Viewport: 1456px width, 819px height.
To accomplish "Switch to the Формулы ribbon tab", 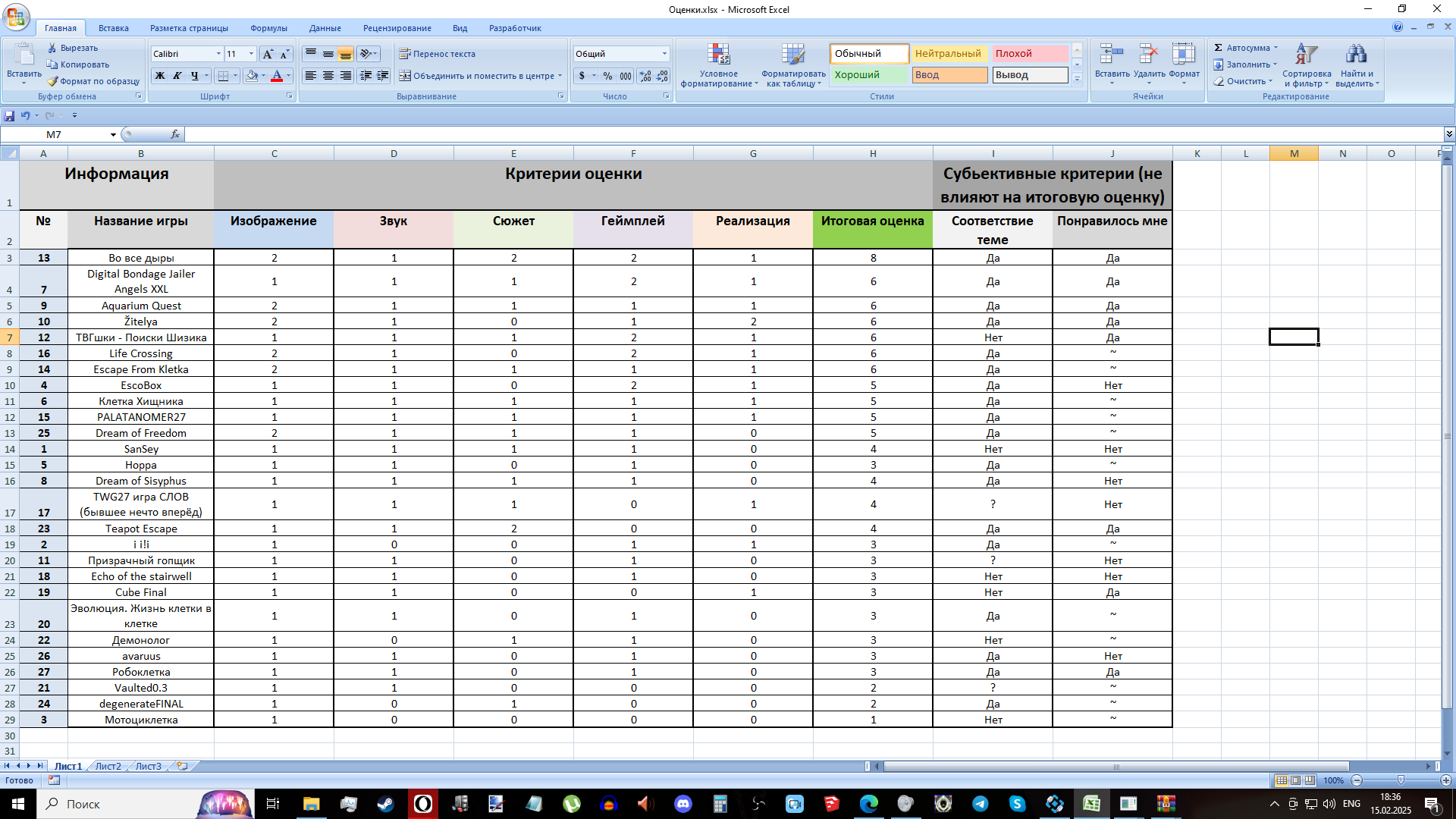I will tap(268, 28).
